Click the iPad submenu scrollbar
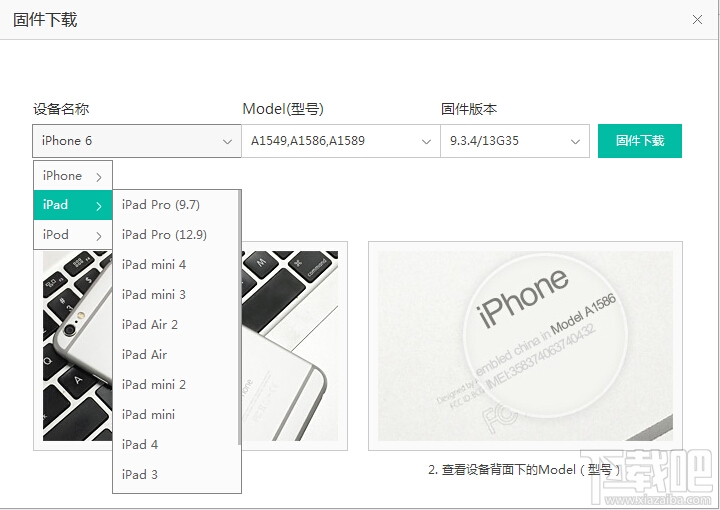 tap(239, 318)
